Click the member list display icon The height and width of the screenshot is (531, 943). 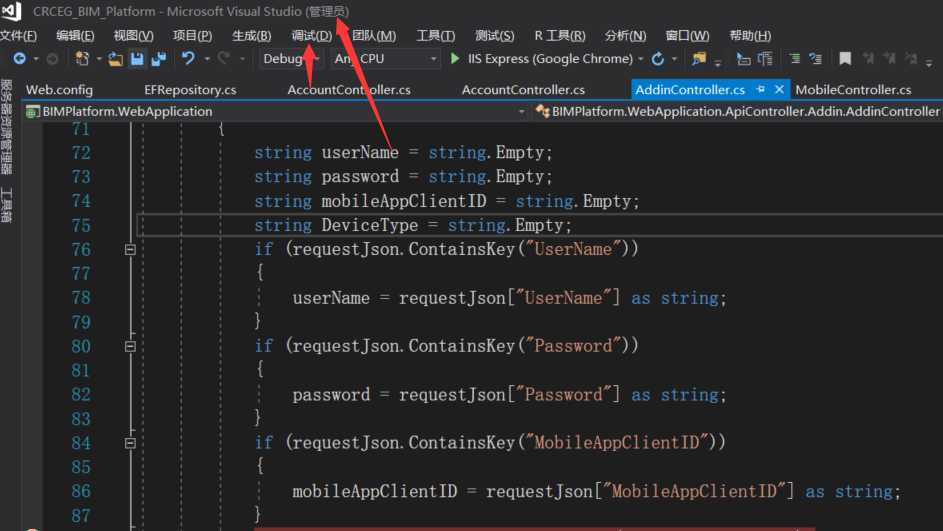(765, 58)
